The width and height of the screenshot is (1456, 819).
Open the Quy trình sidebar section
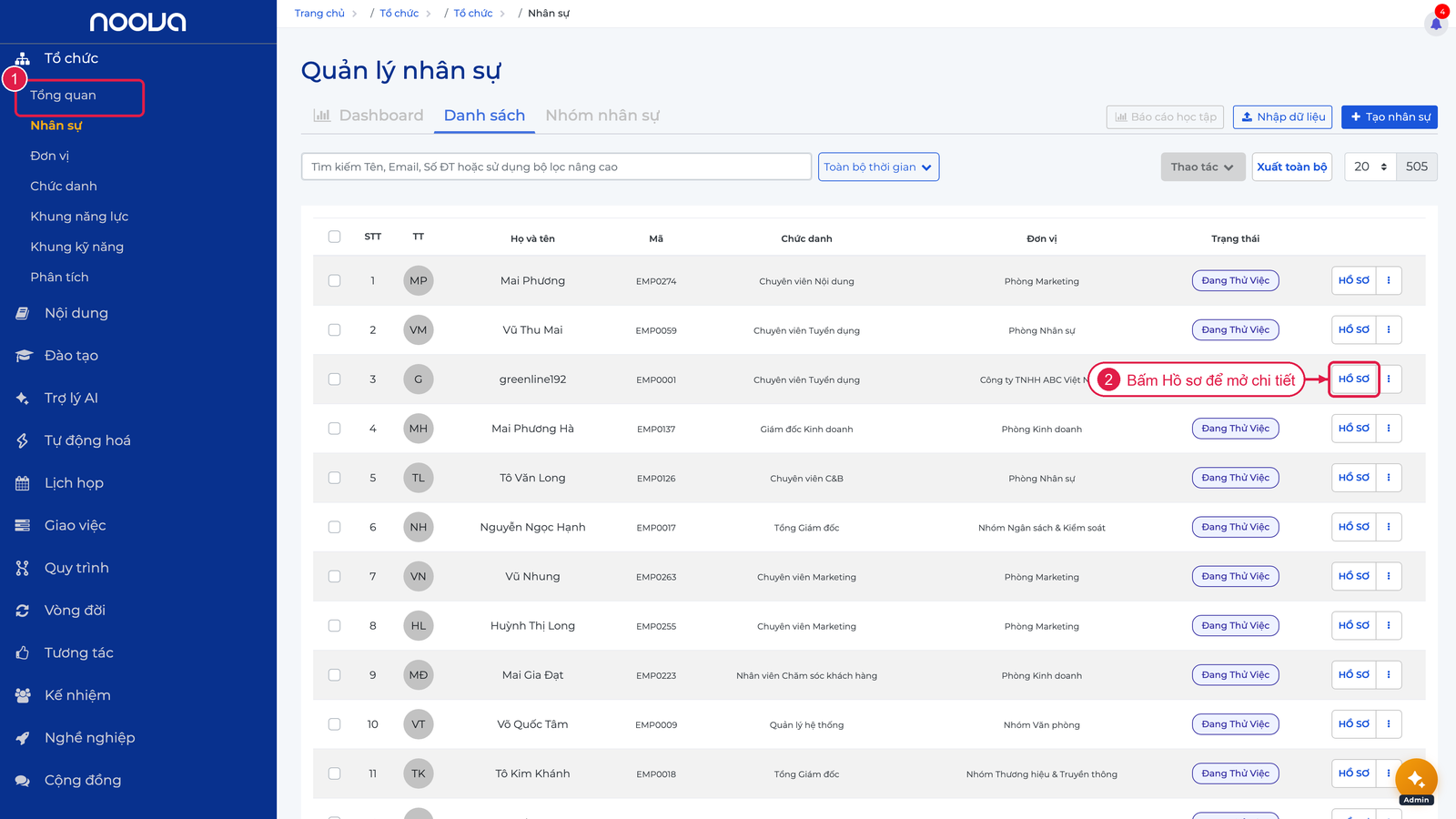click(x=76, y=568)
